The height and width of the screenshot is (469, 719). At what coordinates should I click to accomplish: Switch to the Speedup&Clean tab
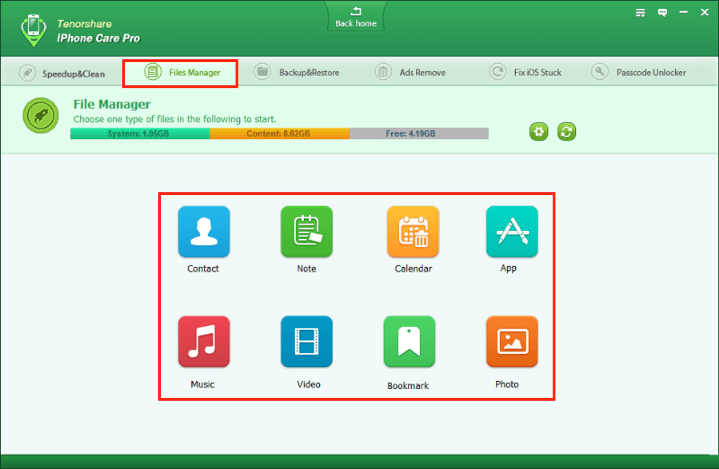pos(62,73)
